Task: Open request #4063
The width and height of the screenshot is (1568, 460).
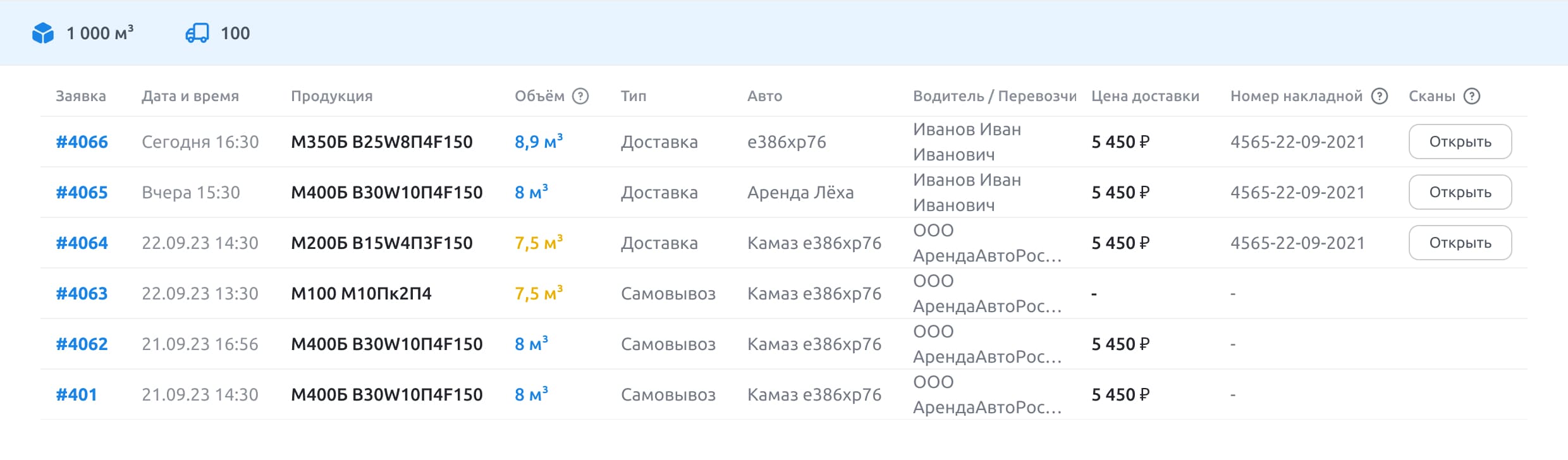Action: pyautogui.click(x=82, y=293)
